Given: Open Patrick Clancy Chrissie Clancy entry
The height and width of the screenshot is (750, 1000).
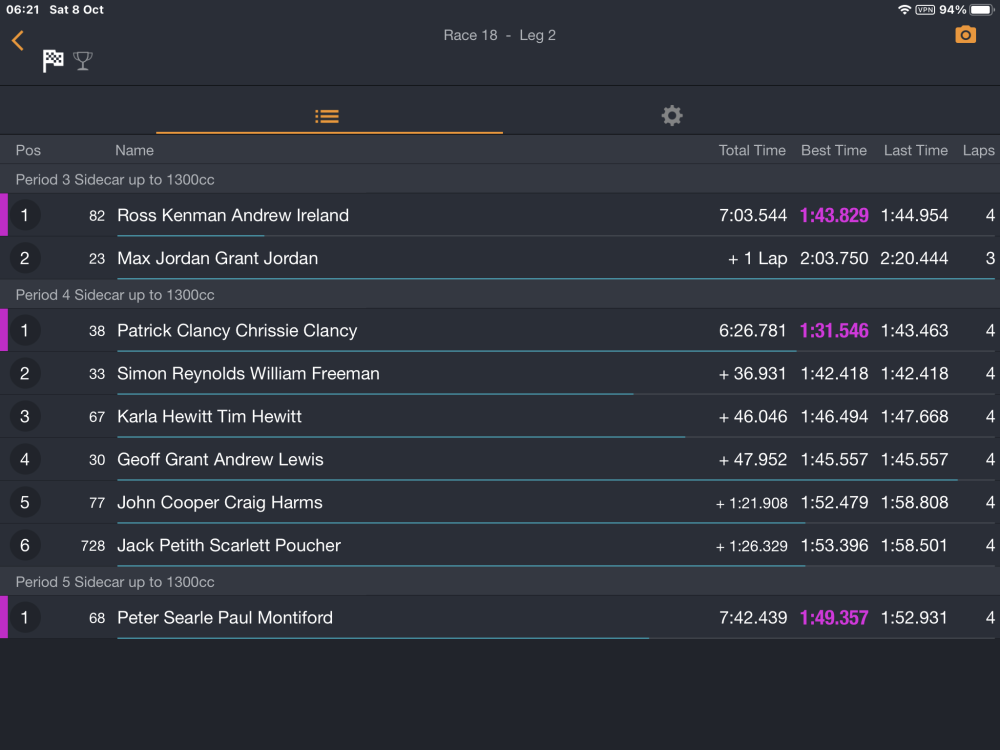Looking at the screenshot, I should 500,330.
